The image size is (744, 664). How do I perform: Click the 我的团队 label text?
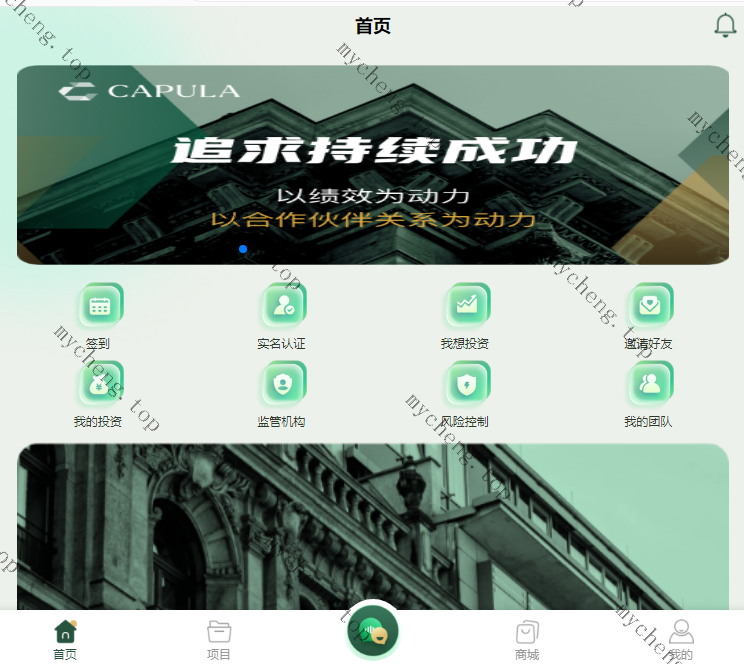pyautogui.click(x=648, y=421)
